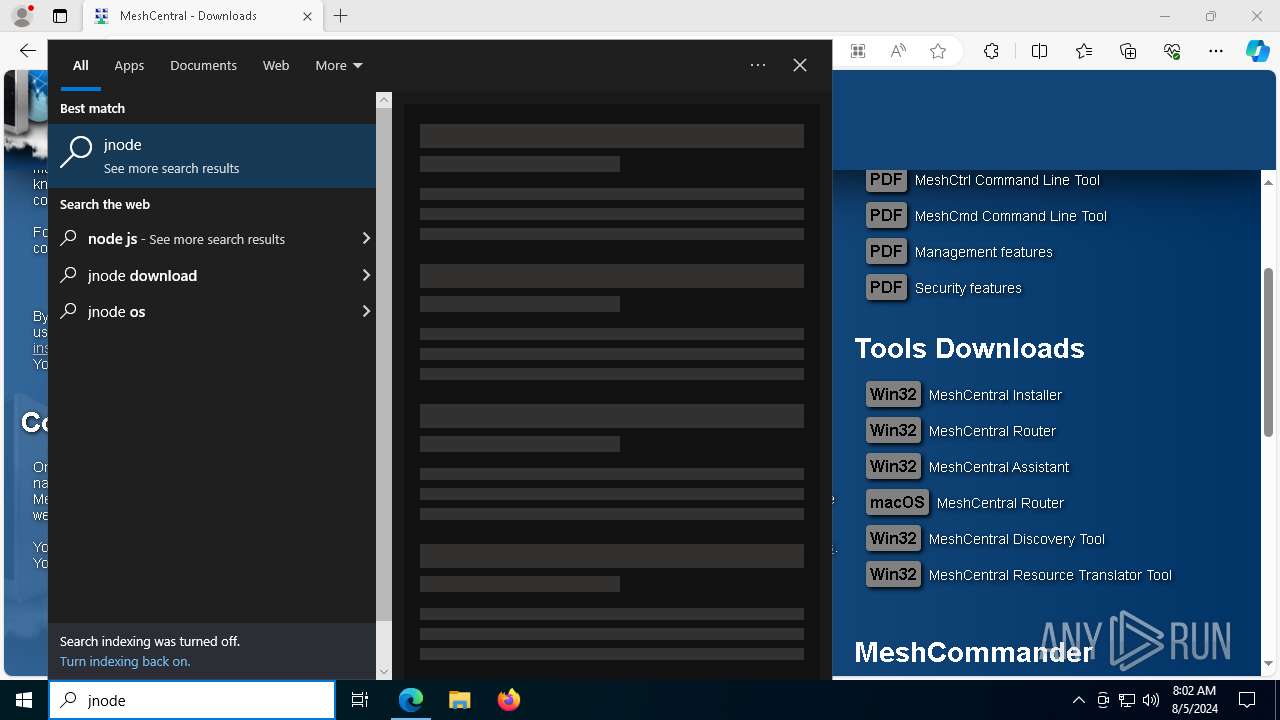Open Task View on the taskbar
The image size is (1280, 720).
point(360,700)
